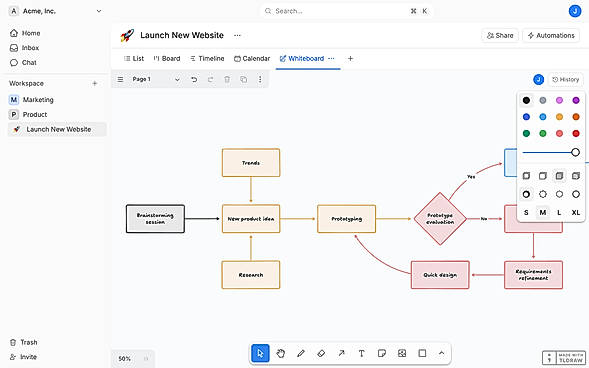Set size to S
This screenshot has height=368, width=589.
(526, 212)
